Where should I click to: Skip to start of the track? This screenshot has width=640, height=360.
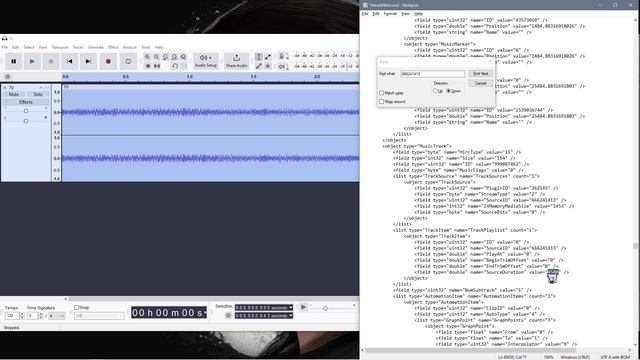point(69,61)
